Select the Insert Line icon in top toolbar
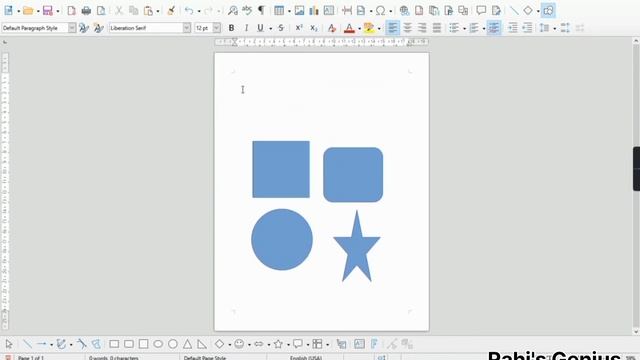640x360 pixels. (x=514, y=11)
